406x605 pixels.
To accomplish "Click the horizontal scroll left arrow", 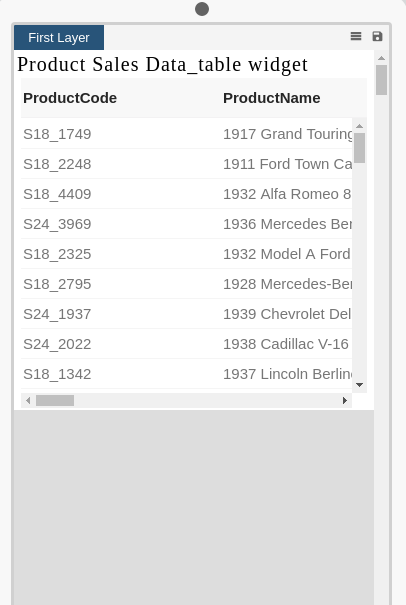I will pyautogui.click(x=28, y=401).
